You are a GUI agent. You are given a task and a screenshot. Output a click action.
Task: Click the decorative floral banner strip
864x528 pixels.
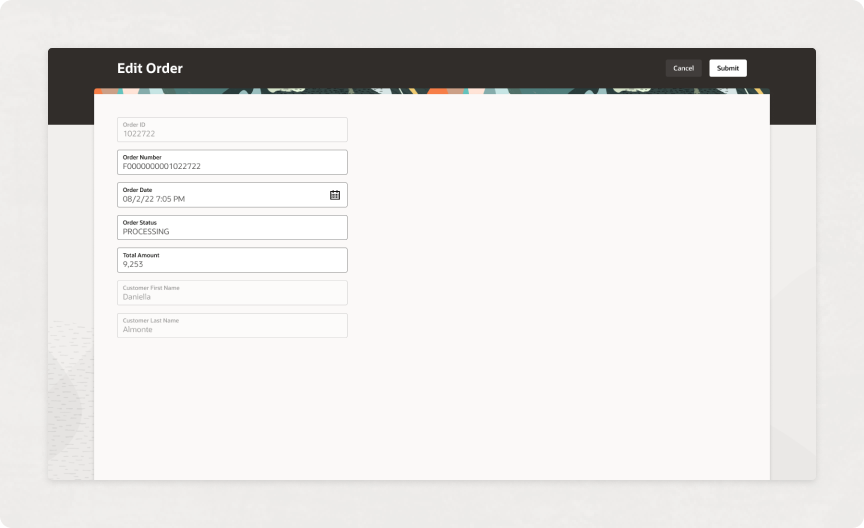click(432, 91)
